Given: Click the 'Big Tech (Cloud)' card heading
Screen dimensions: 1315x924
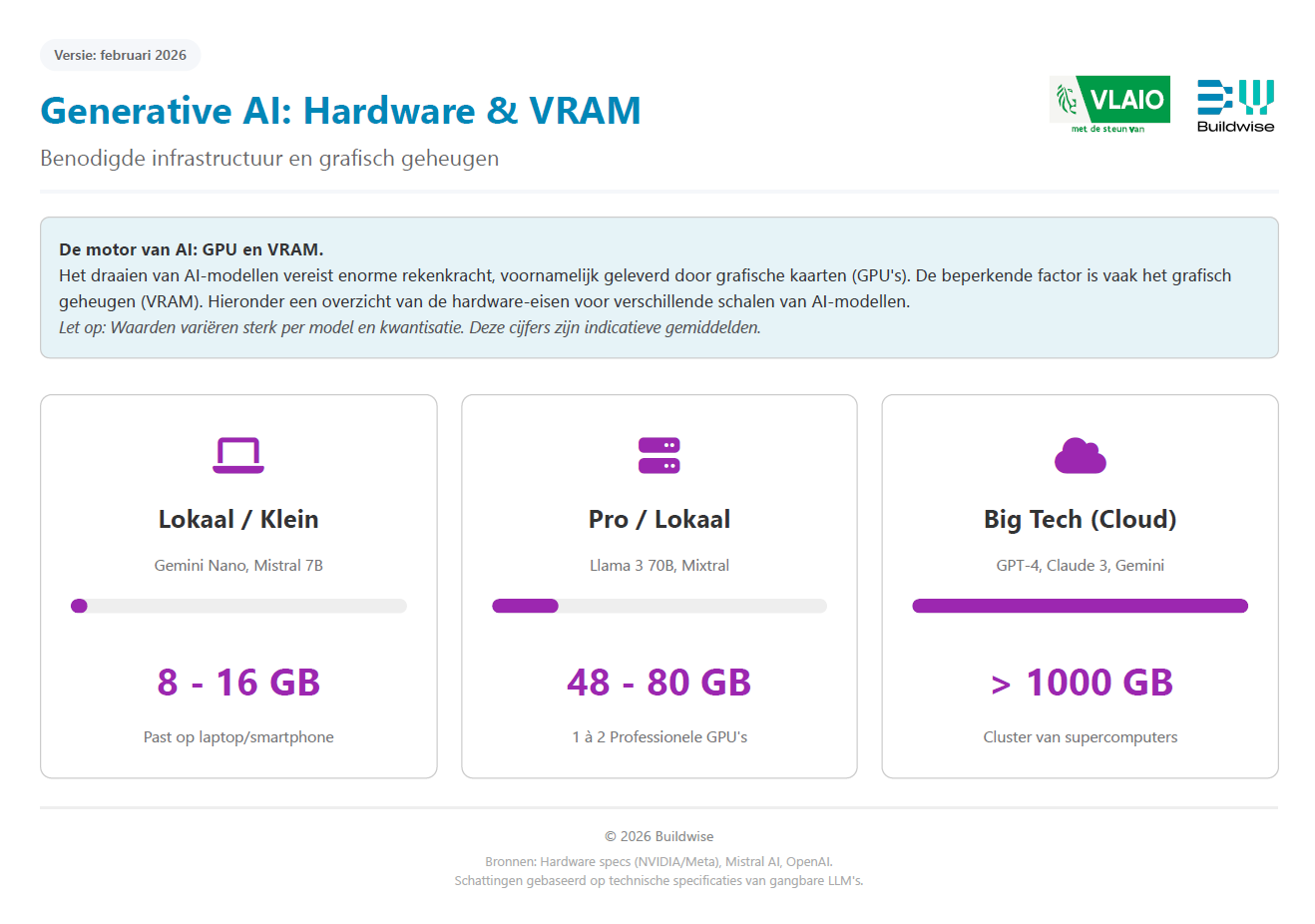Looking at the screenshot, I should [x=1081, y=519].
